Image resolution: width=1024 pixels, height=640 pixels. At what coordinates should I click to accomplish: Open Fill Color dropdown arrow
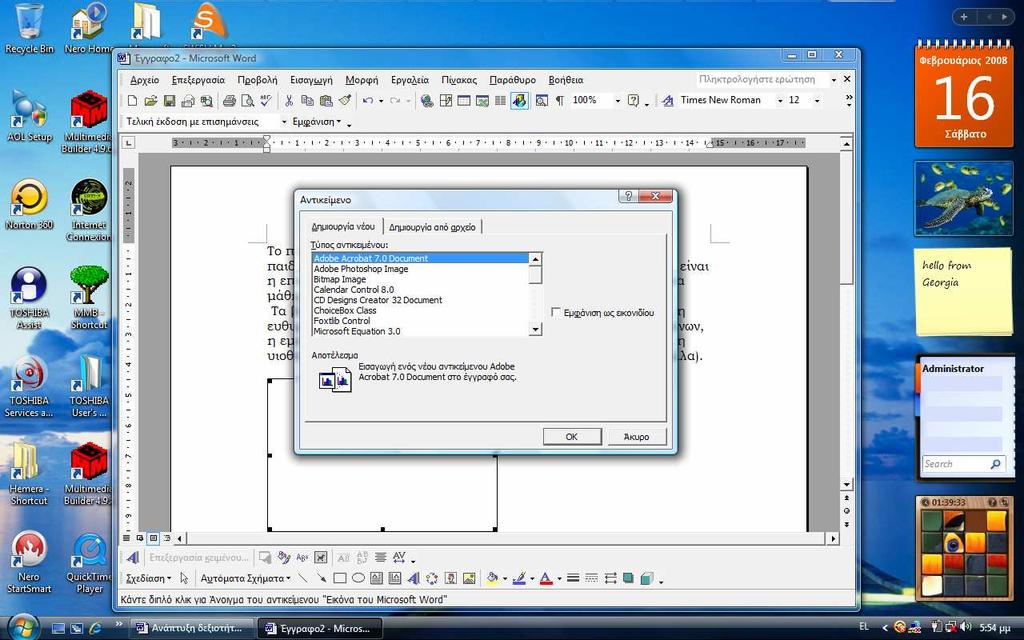point(505,578)
